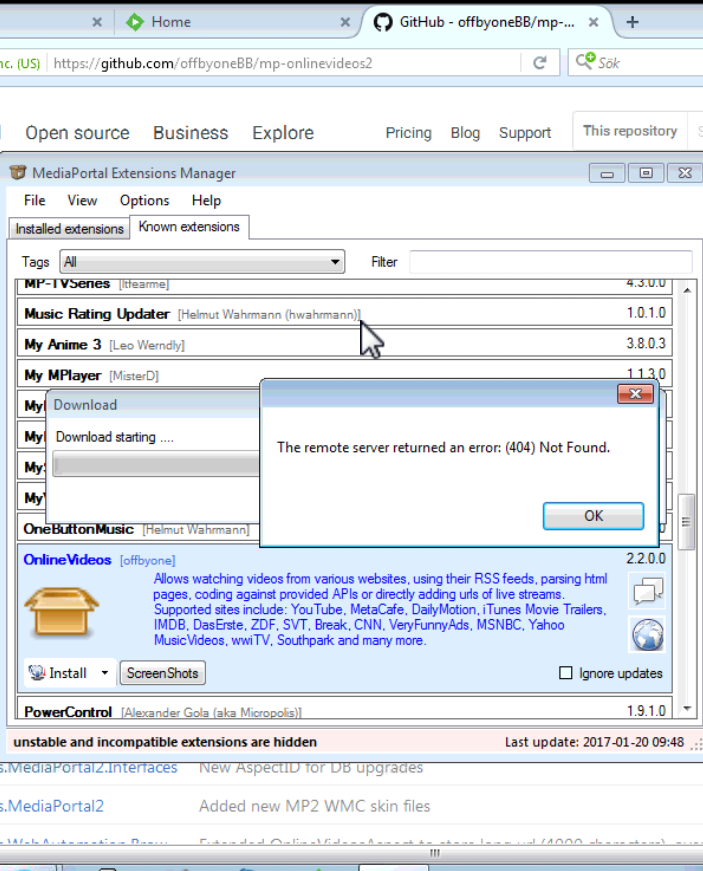The width and height of the screenshot is (703, 871).
Task: Reload the GitHub page in the browser
Action: (540, 63)
